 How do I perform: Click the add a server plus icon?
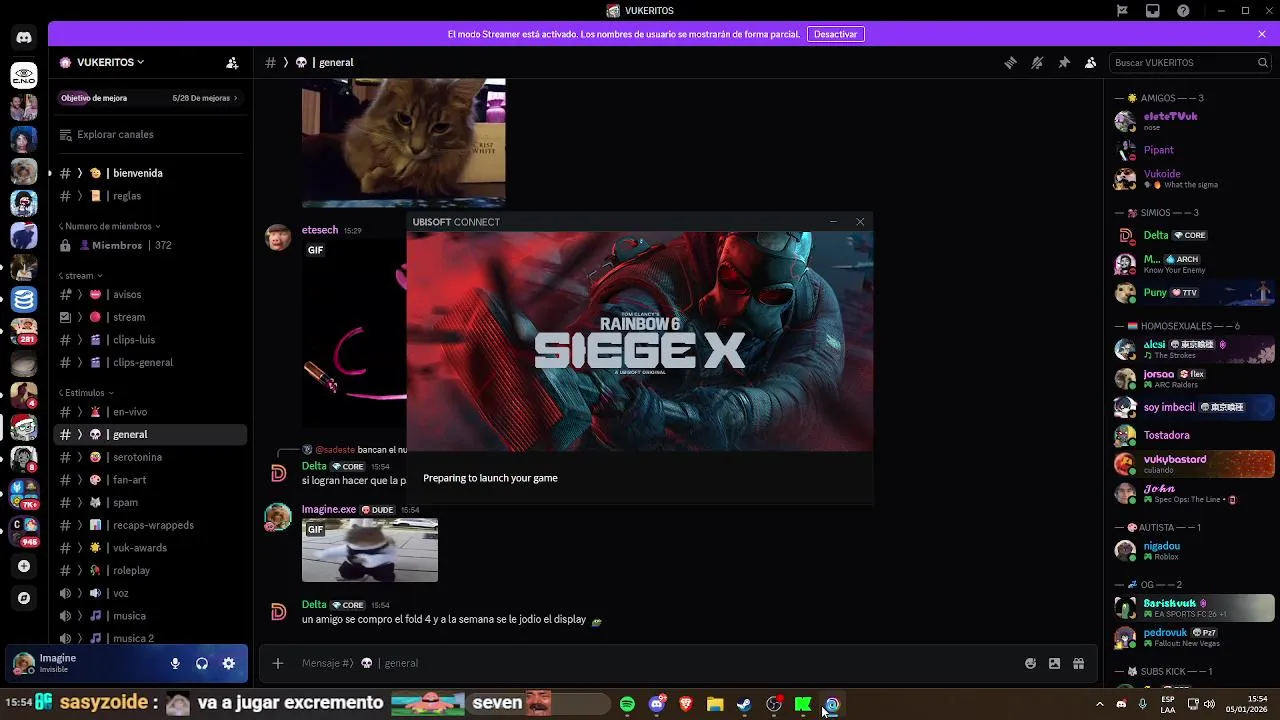click(x=24, y=566)
